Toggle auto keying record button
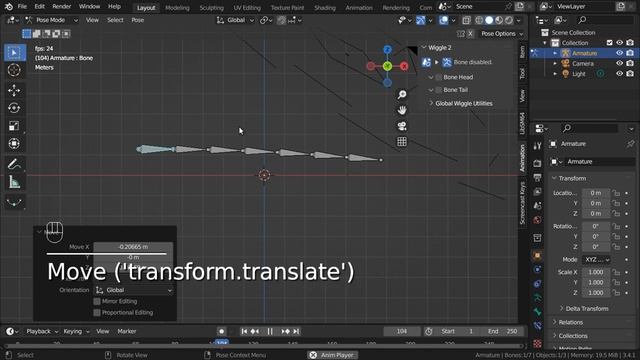Viewport: 640px width, 360px height. tap(221, 331)
